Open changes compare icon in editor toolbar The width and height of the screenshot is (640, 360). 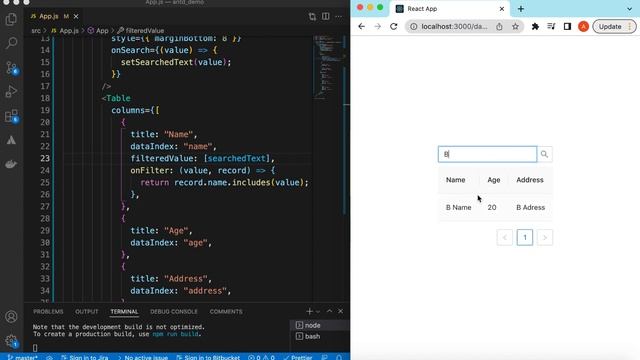[x=312, y=16]
